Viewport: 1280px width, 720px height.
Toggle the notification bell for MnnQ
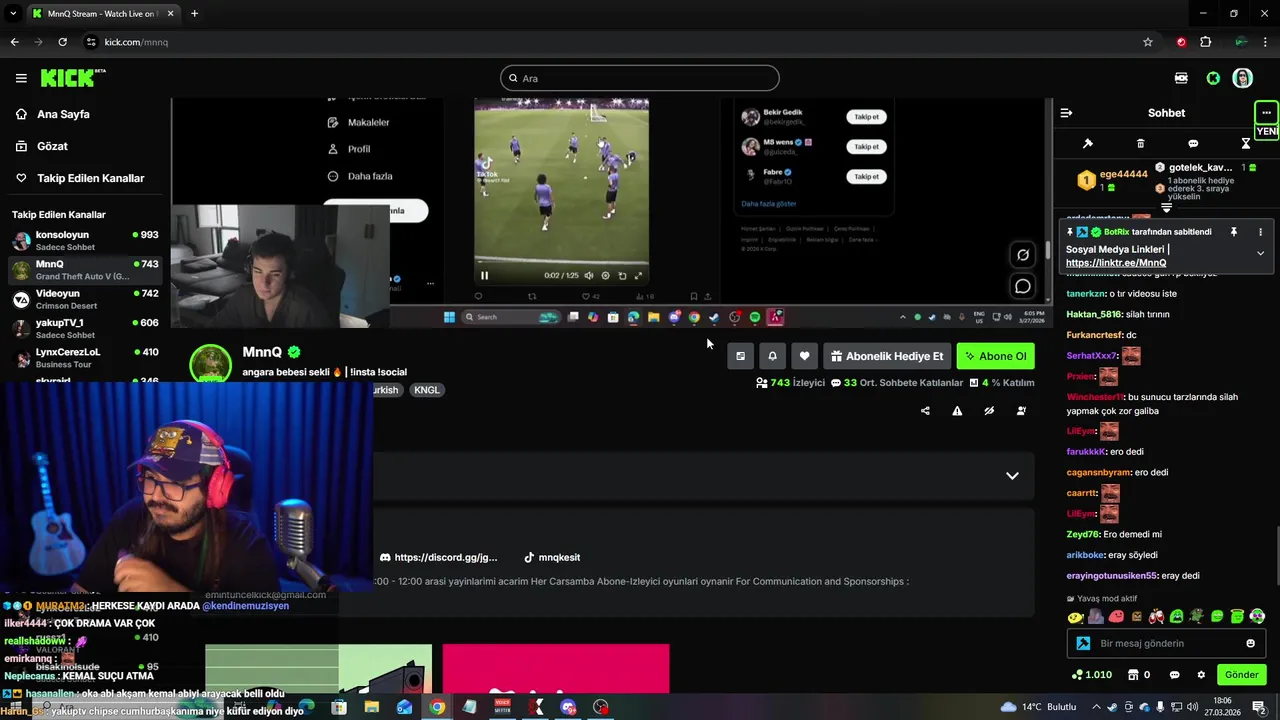772,356
